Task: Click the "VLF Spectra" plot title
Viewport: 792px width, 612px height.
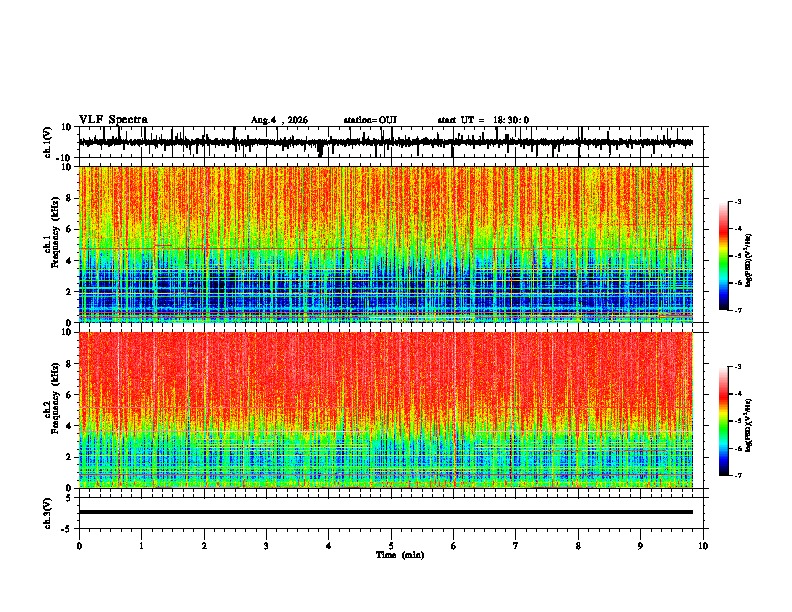Action: pyautogui.click(x=113, y=119)
